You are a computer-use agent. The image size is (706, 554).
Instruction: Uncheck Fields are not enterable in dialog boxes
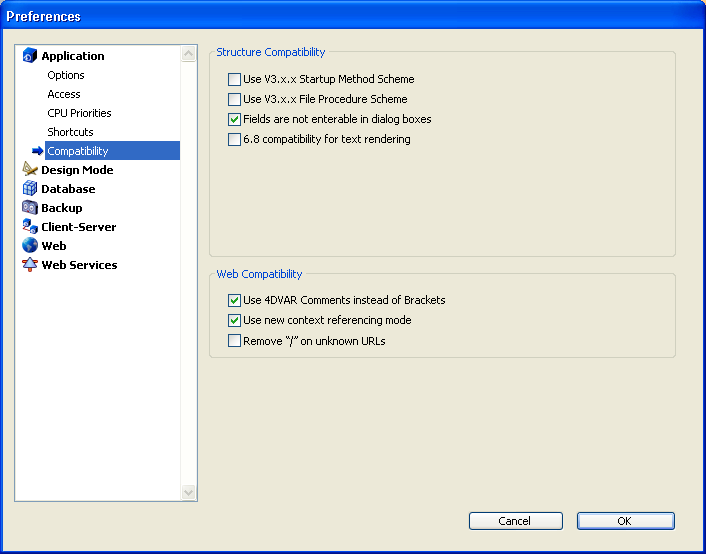coord(235,119)
